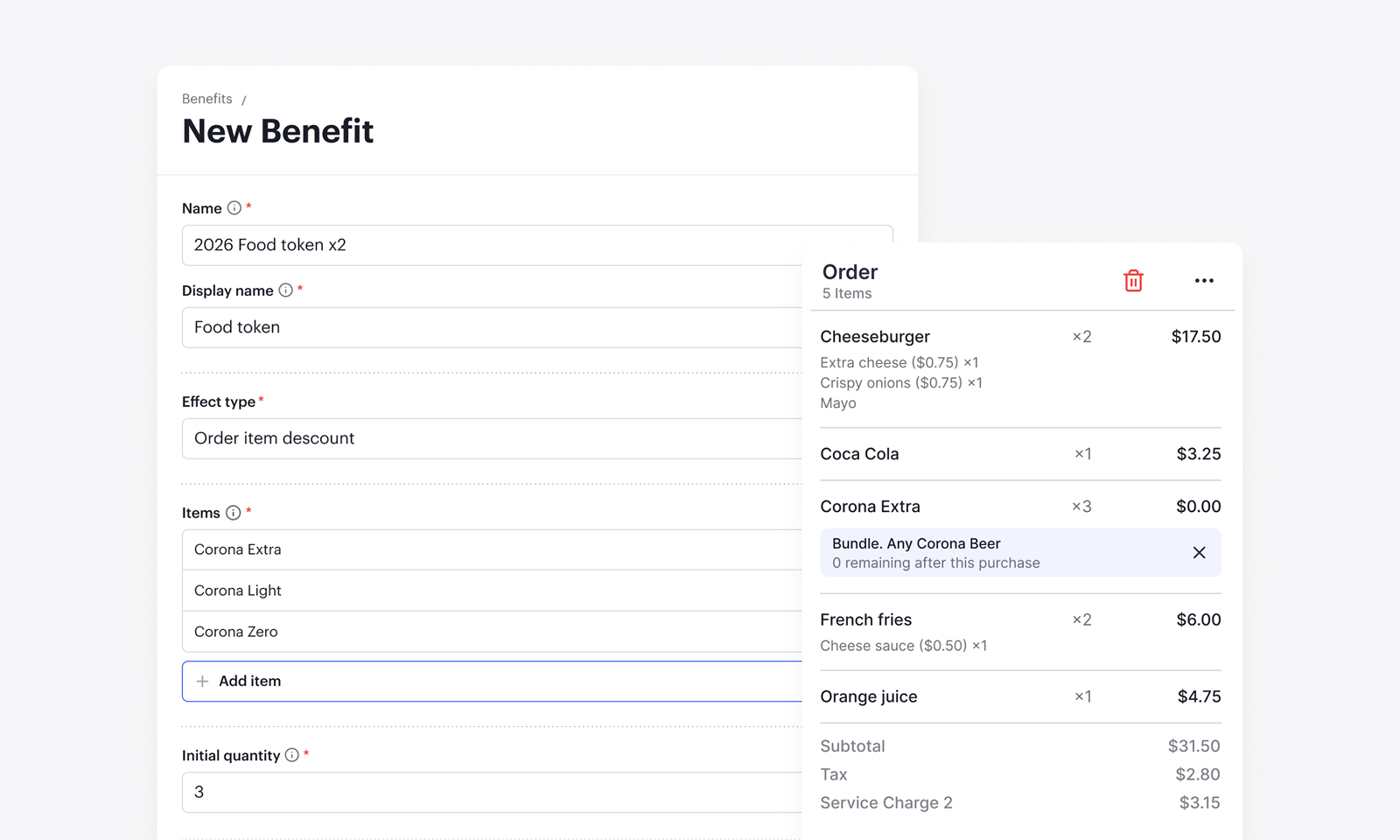1400x840 pixels.
Task: Click the 'Cheese sauce ($0.50) ×1' modifier
Action: click(904, 646)
